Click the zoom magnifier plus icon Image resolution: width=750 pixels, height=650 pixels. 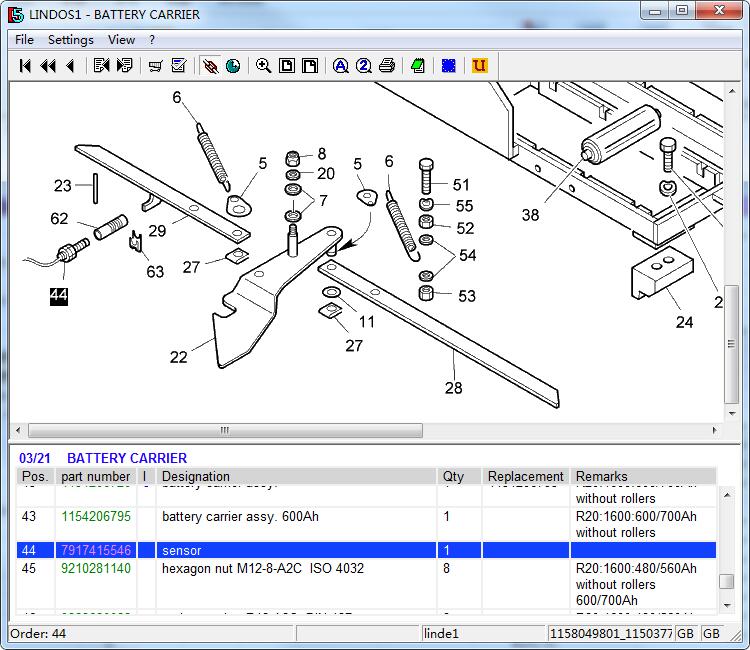click(264, 66)
